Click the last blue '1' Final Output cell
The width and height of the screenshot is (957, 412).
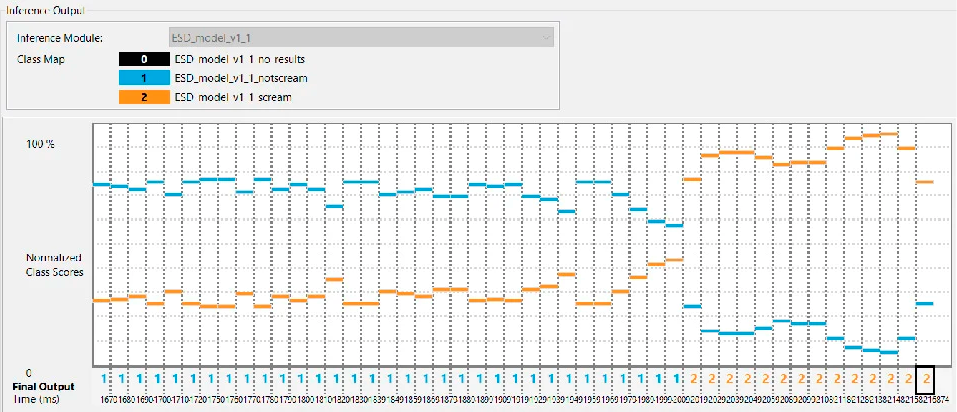pyautogui.click(x=674, y=379)
